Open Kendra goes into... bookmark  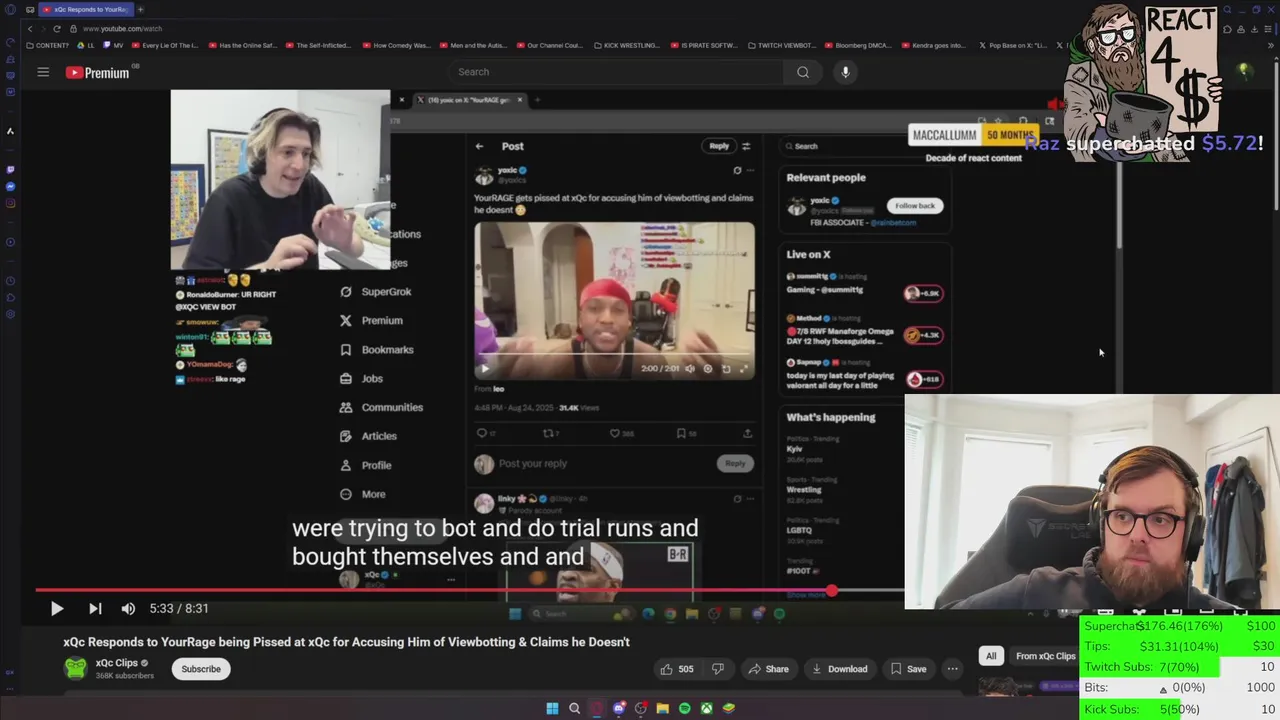[x=934, y=45]
